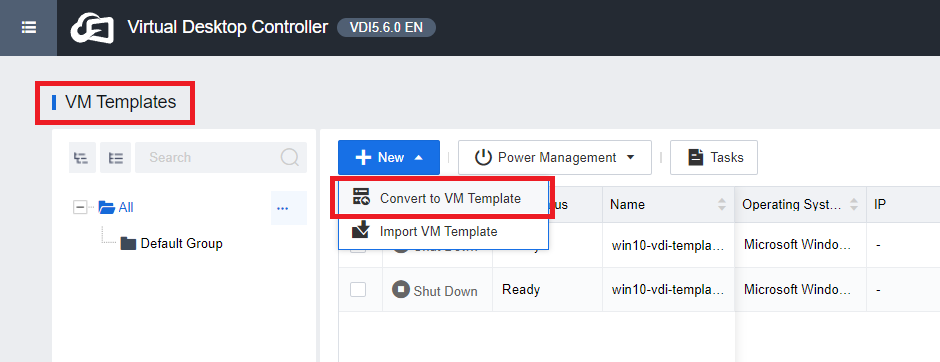940x362 pixels.
Task: Sort by Operating System column arrows
Action: tap(854, 204)
